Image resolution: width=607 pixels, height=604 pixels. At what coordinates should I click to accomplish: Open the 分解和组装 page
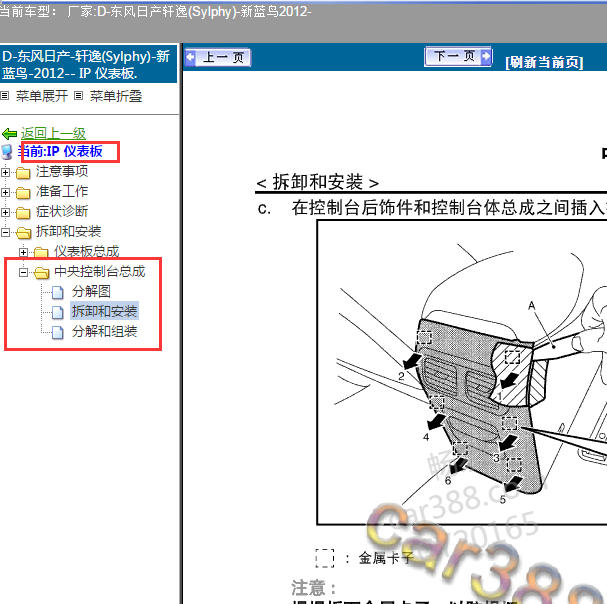pos(105,331)
